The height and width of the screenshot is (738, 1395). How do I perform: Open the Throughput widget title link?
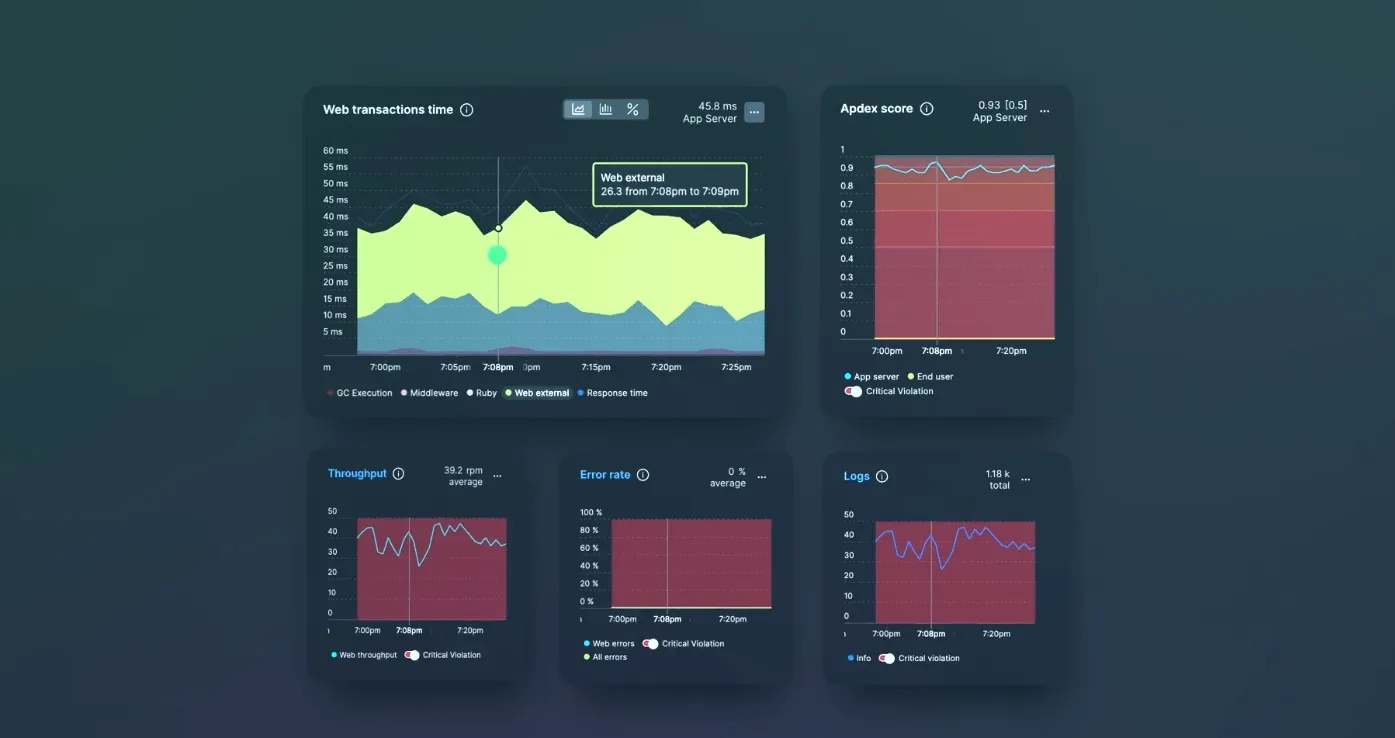[357, 474]
